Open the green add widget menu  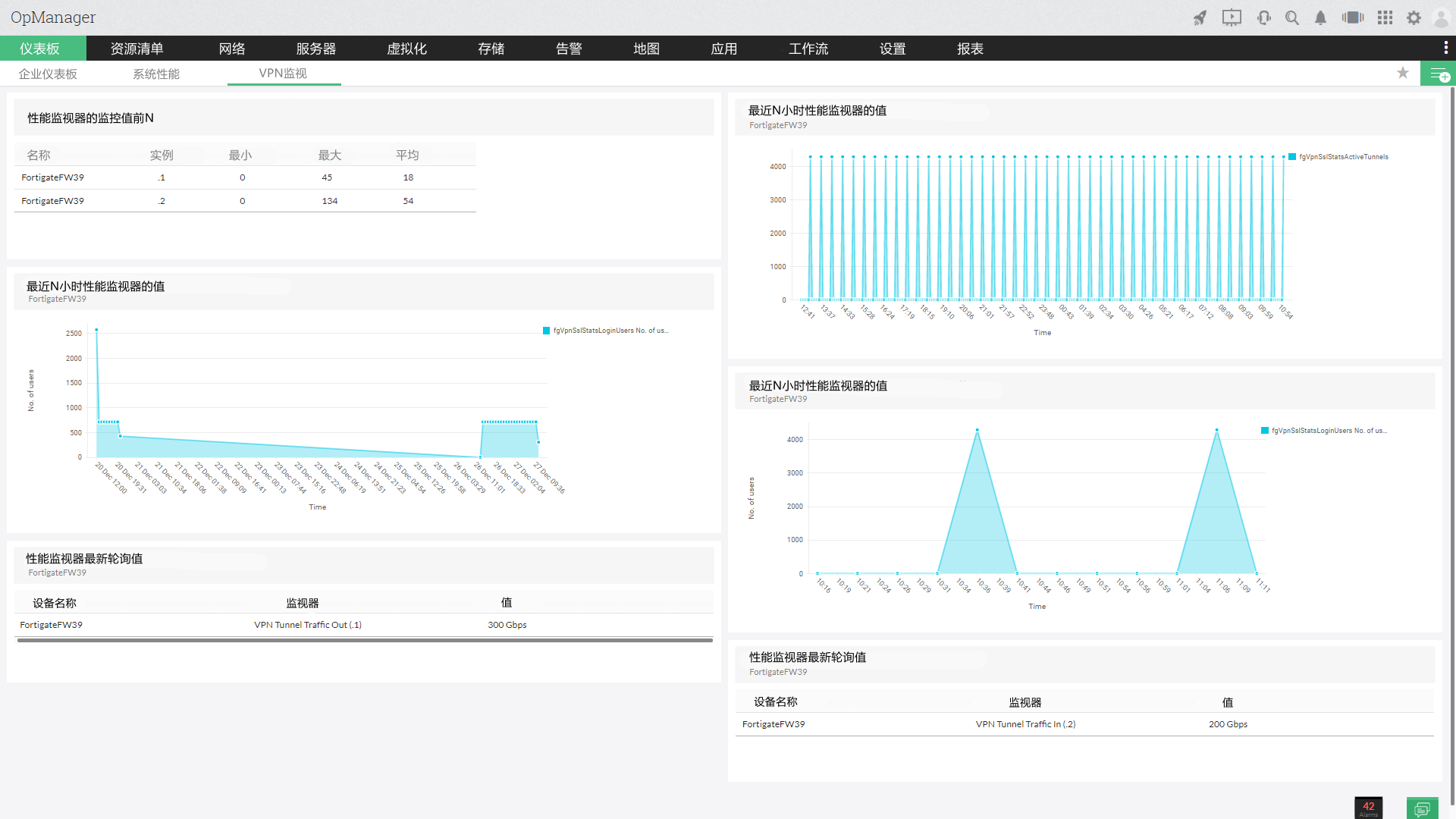(1438, 74)
